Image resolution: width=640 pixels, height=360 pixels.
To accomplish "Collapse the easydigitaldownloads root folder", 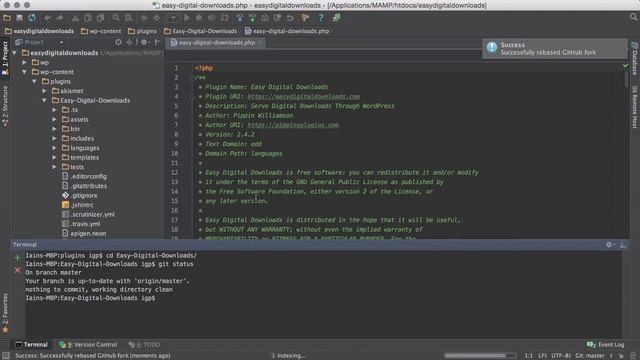I will pyautogui.click(x=15, y=53).
